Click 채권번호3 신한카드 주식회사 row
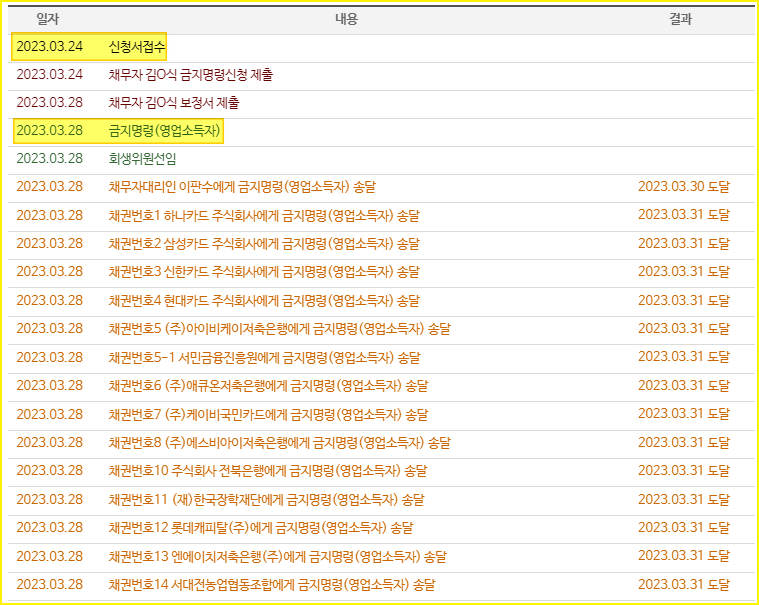The image size is (759, 605). [381, 272]
